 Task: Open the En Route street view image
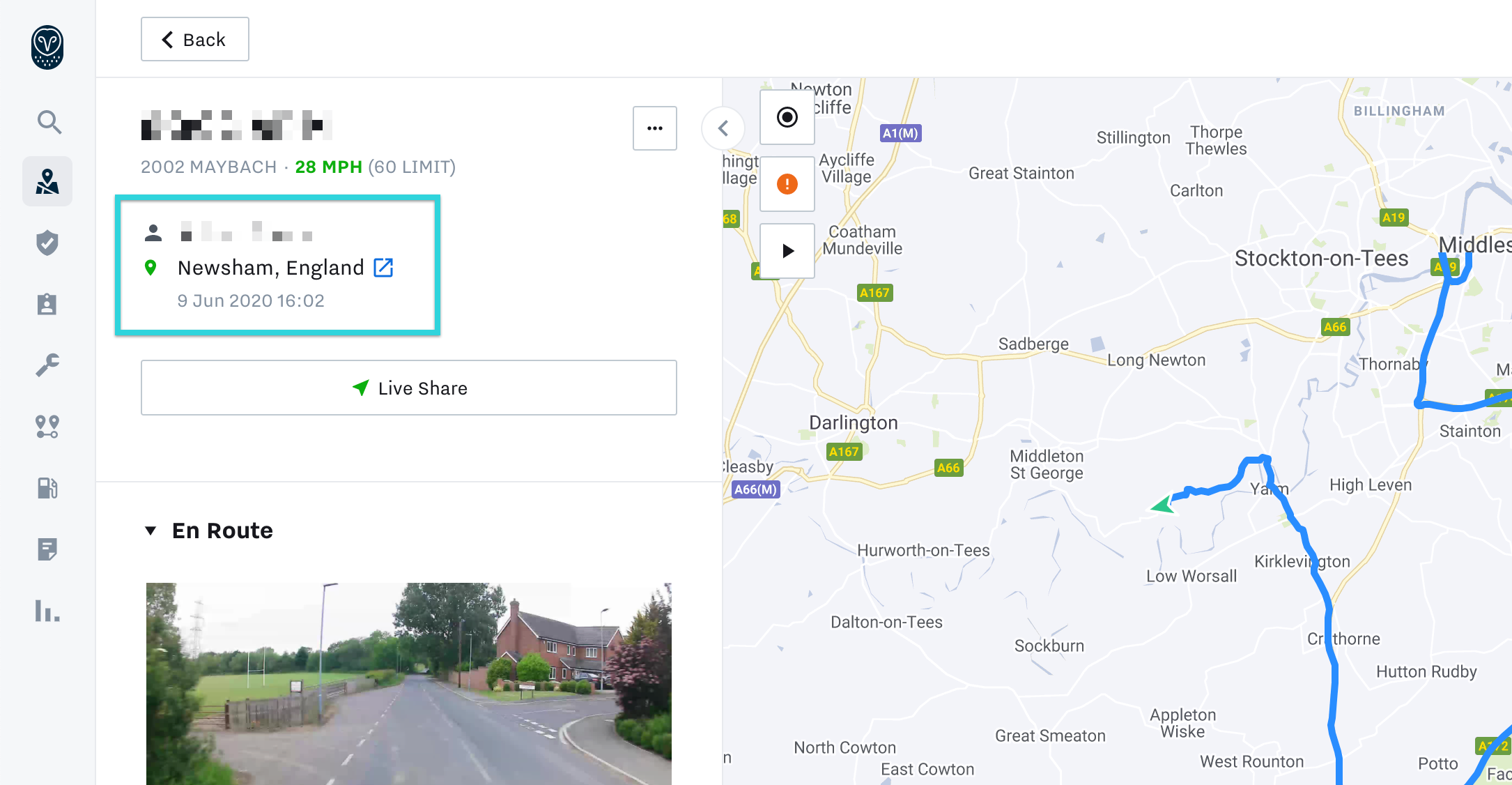tap(409, 683)
